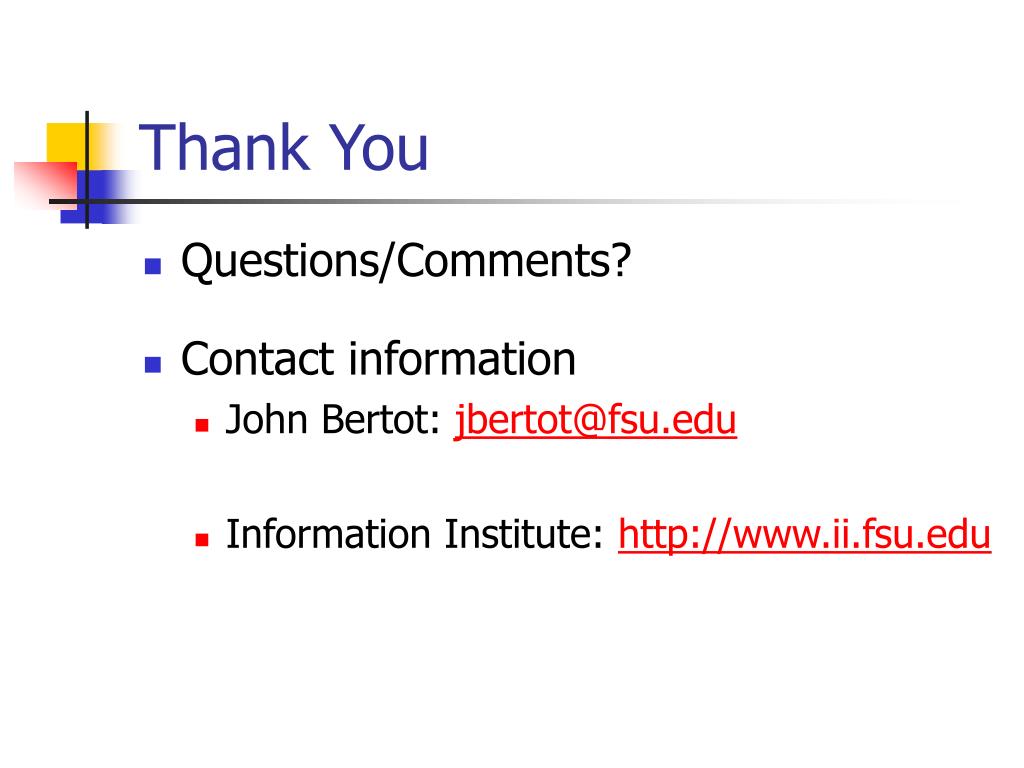Image resolution: width=1024 pixels, height=768 pixels.
Task: Click the Contact information heading text
Action: 378,359
